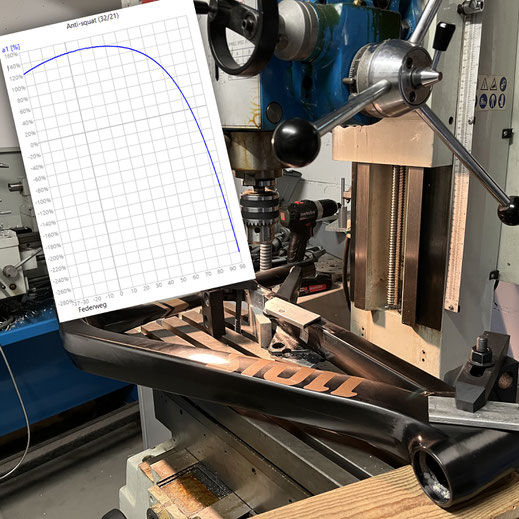Image resolution: width=519 pixels, height=519 pixels.
Task: Click the copper Stoll logo on the frame
Action: pos(283,372)
